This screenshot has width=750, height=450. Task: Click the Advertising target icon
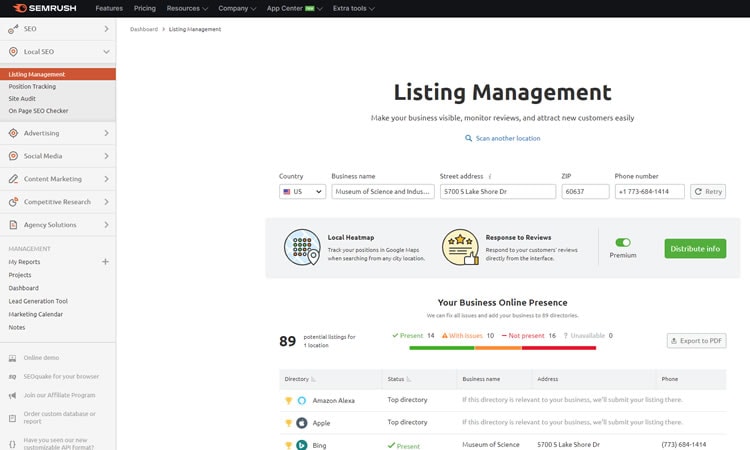tap(13, 133)
